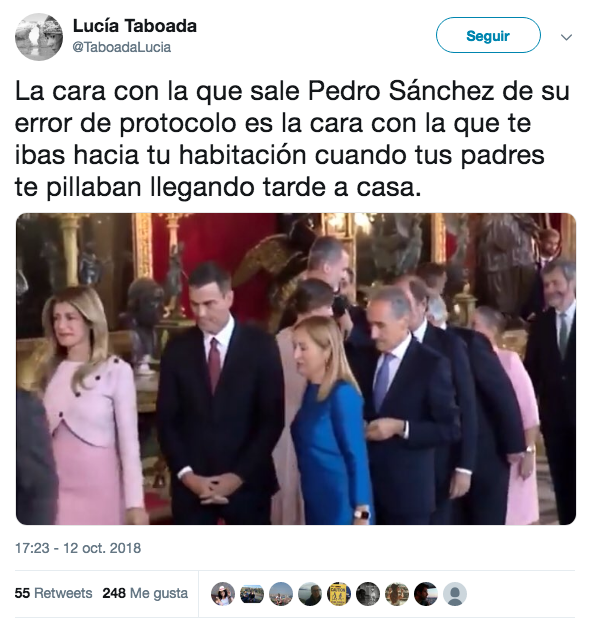This screenshot has height=622, width=593.
Task: View the 248 Me gusta list
Action: pyautogui.click(x=145, y=593)
